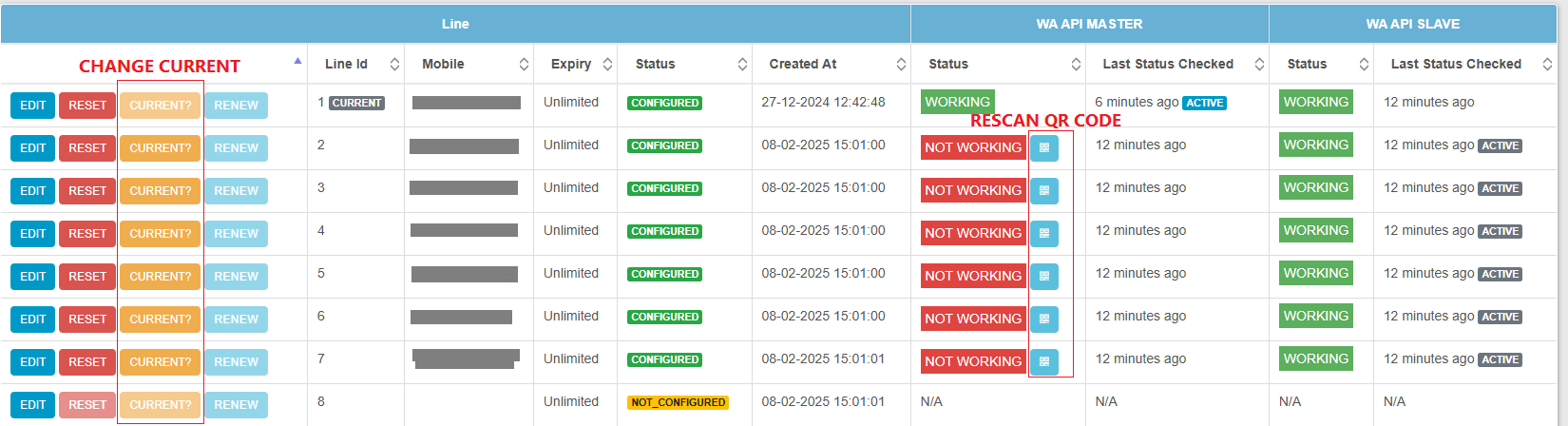Screen dimensions: 1568x426
Task: Click rescan QR code icon for line 5
Action: coord(1043,277)
